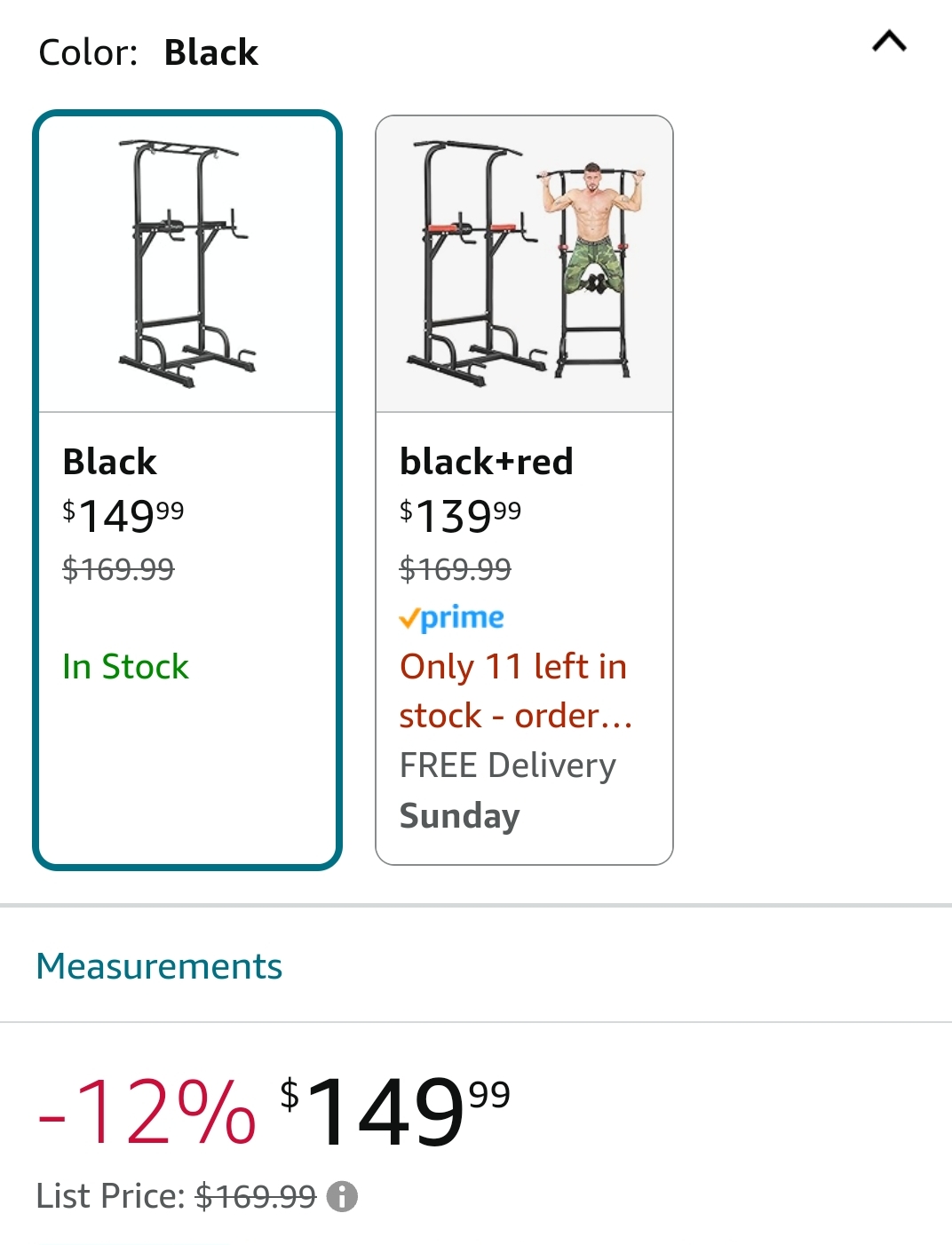This screenshot has width=952, height=1245.
Task: Click "Only 11 left in stock" notice
Action: tap(514, 691)
